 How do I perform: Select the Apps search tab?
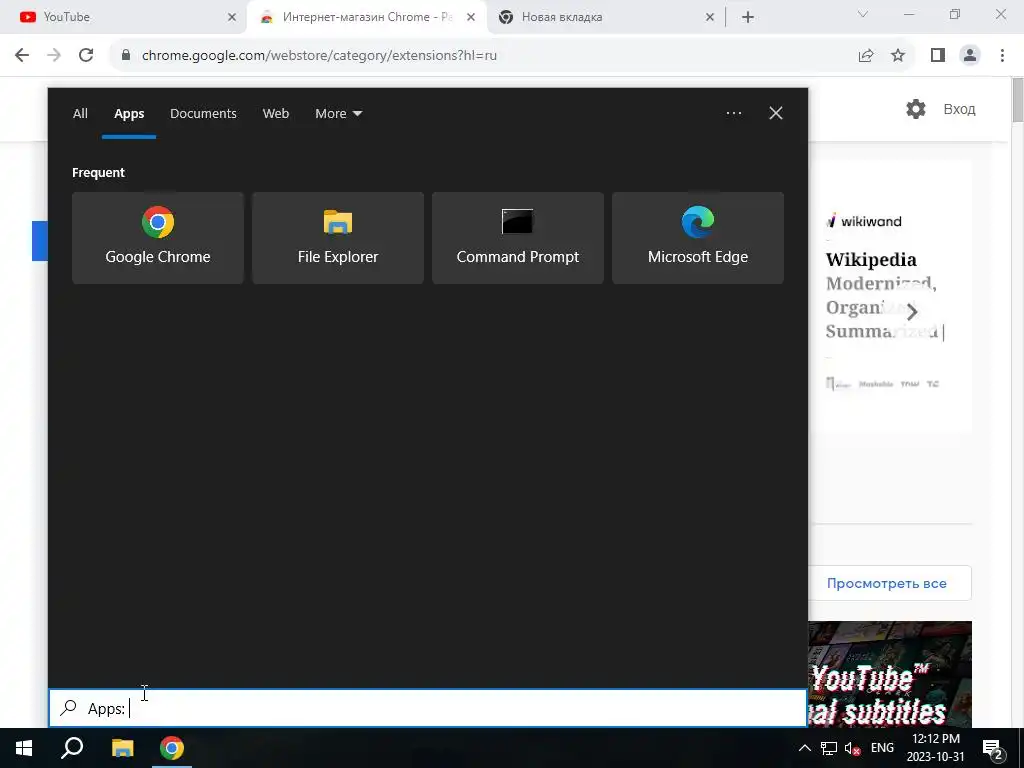129,114
